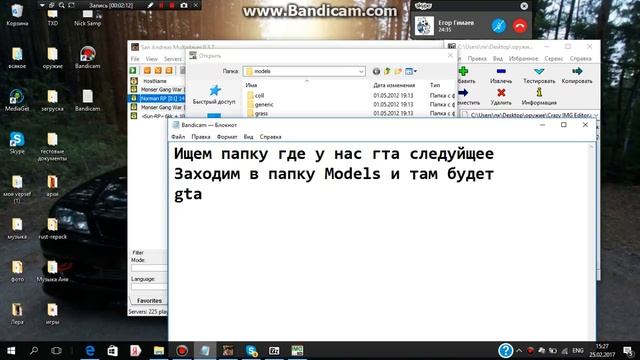
Task: Click the Windows Start button
Action: (11, 350)
